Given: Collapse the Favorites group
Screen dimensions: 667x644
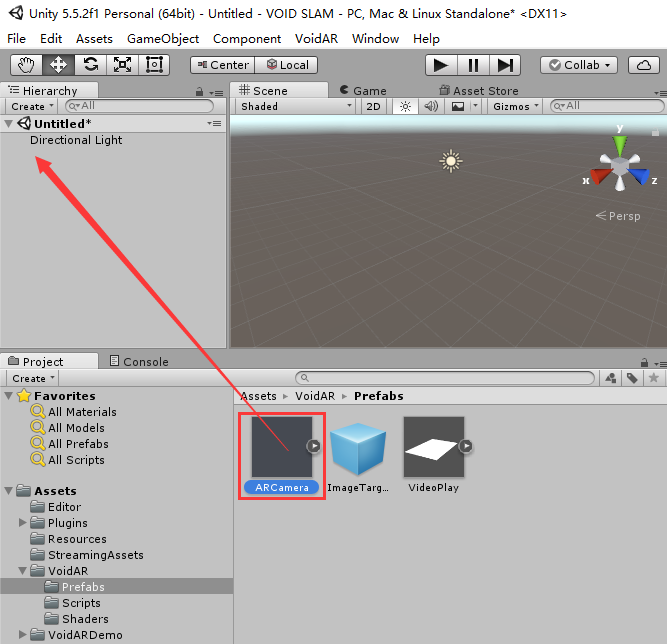Looking at the screenshot, I should tap(8, 396).
